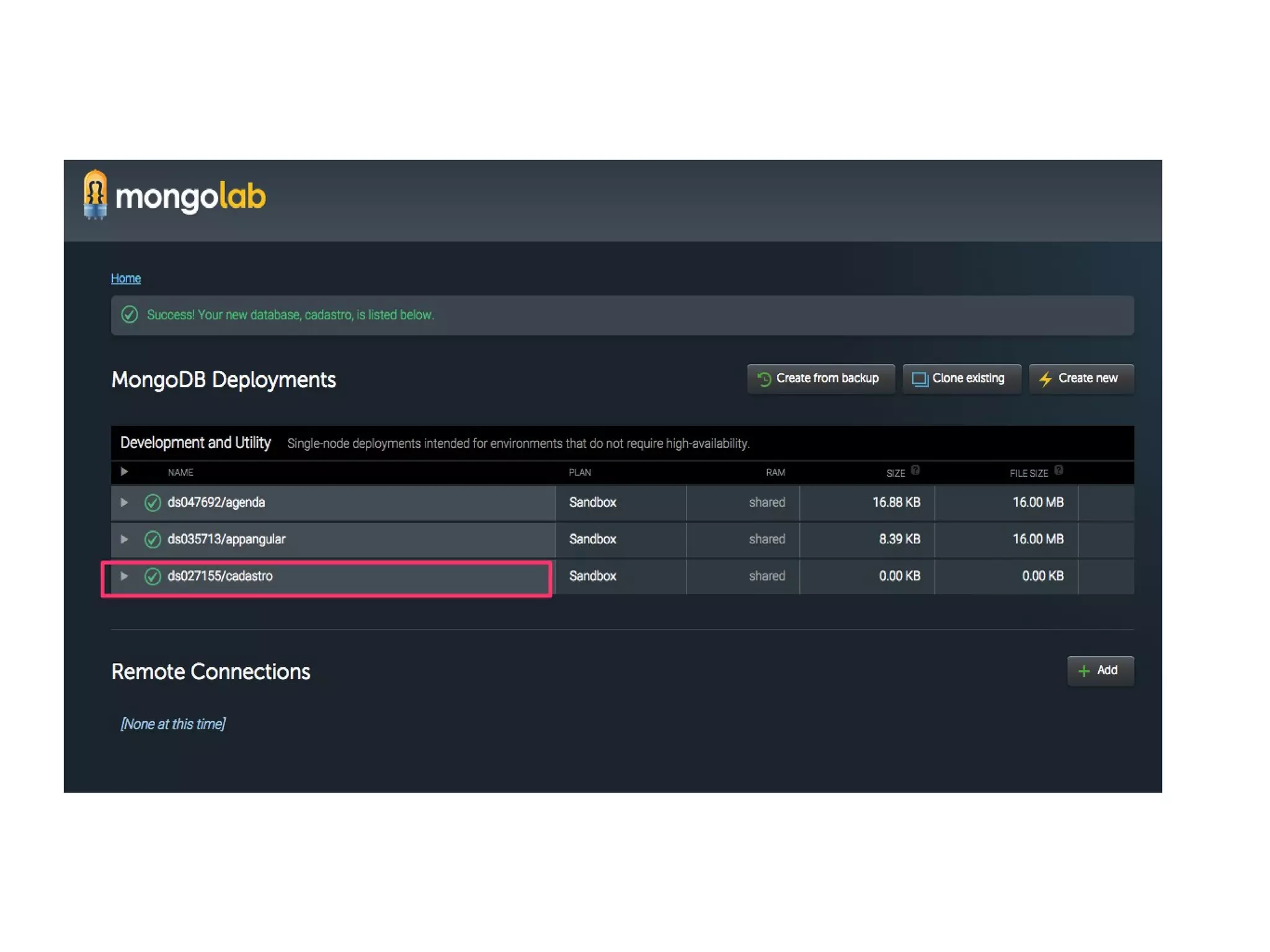Click the NAME column header

[180, 473]
